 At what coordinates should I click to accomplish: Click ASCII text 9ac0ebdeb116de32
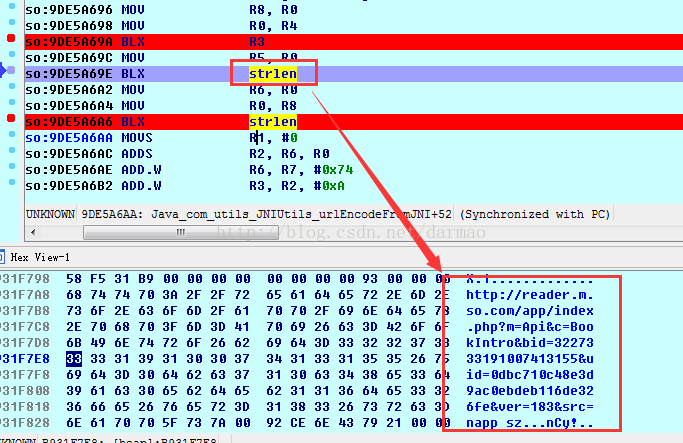coord(530,391)
